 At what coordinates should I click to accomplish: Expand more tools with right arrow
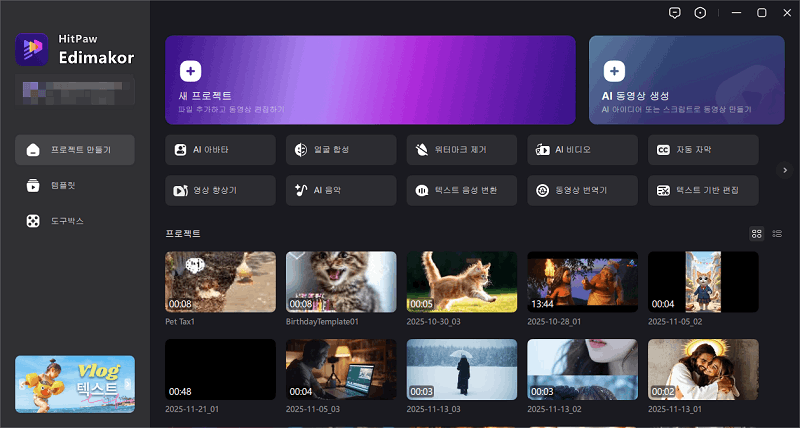(784, 170)
